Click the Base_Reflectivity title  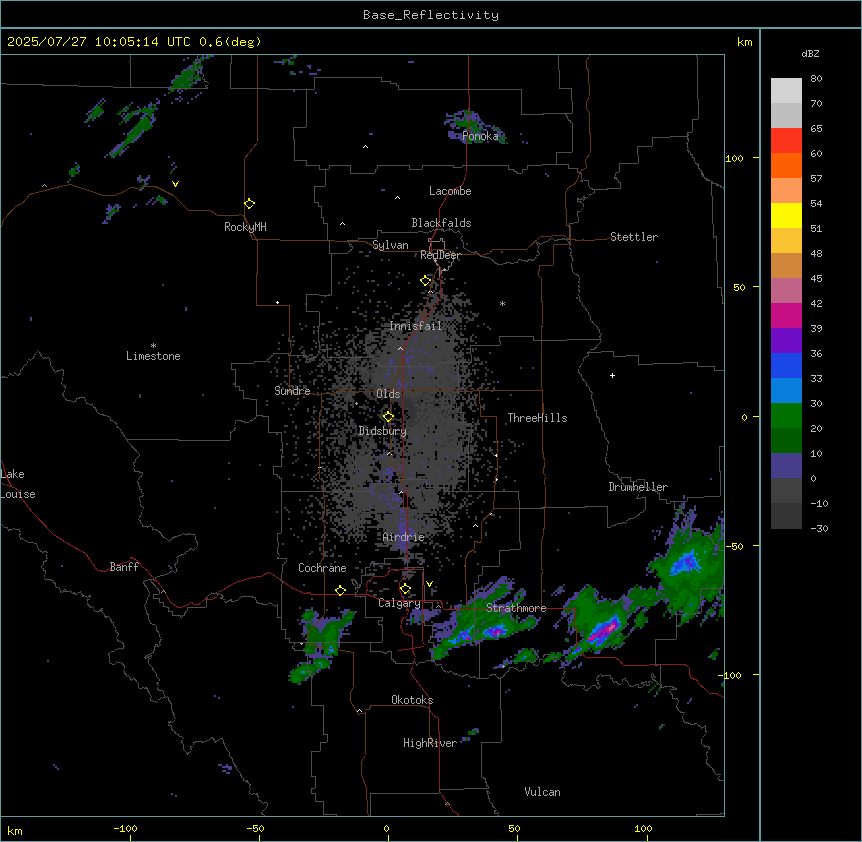tap(431, 15)
